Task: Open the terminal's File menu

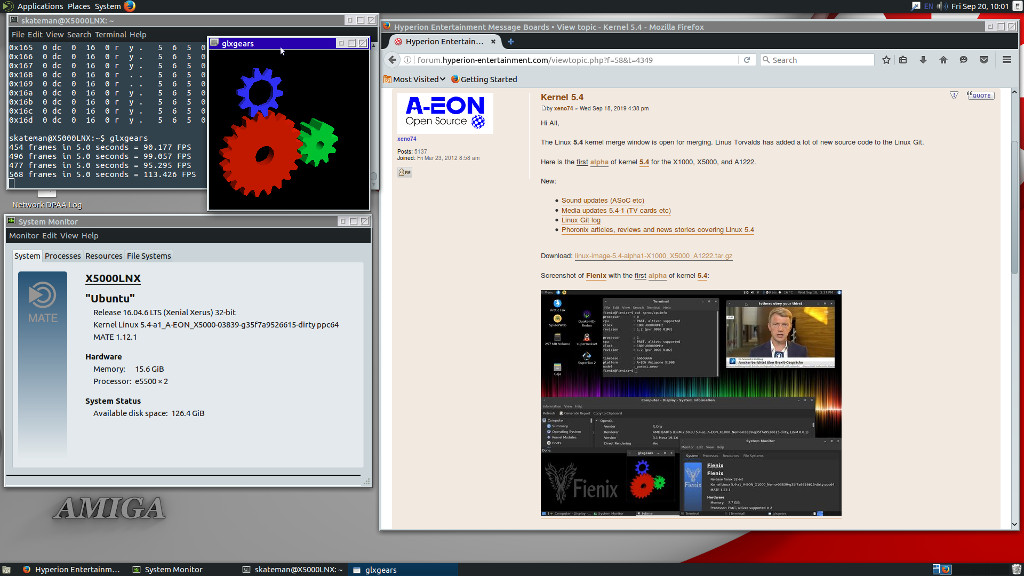Action: (18, 35)
